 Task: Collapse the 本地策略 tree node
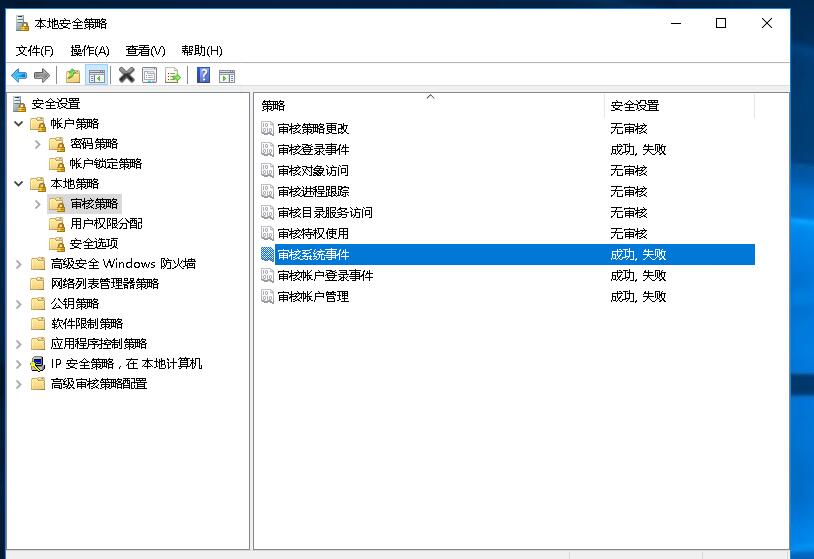pos(19,184)
